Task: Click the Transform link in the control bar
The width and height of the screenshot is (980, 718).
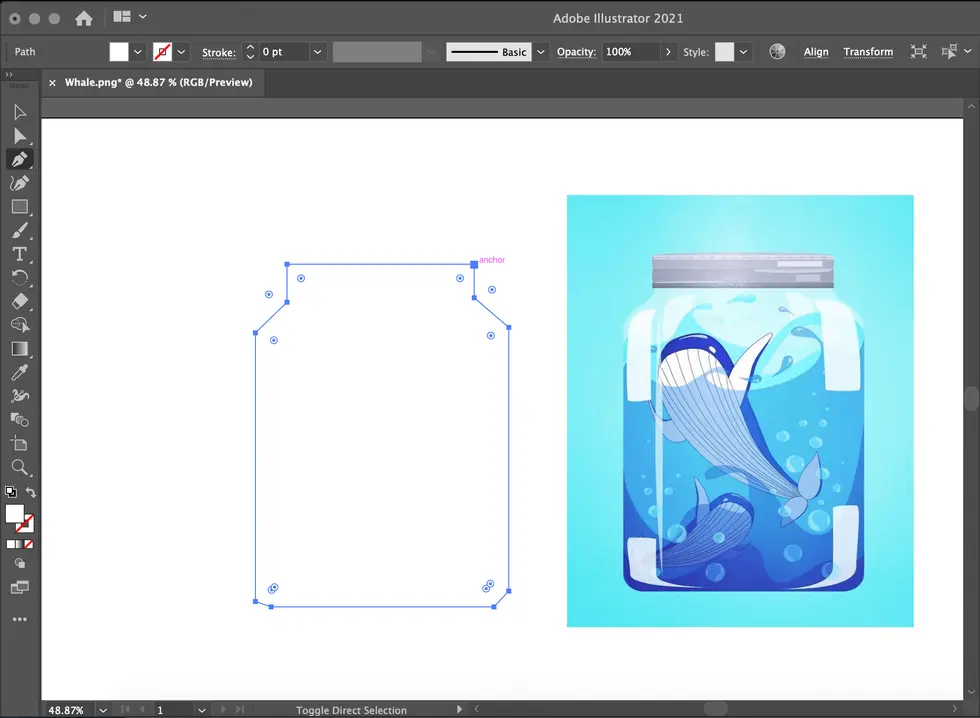Action: (x=868, y=51)
